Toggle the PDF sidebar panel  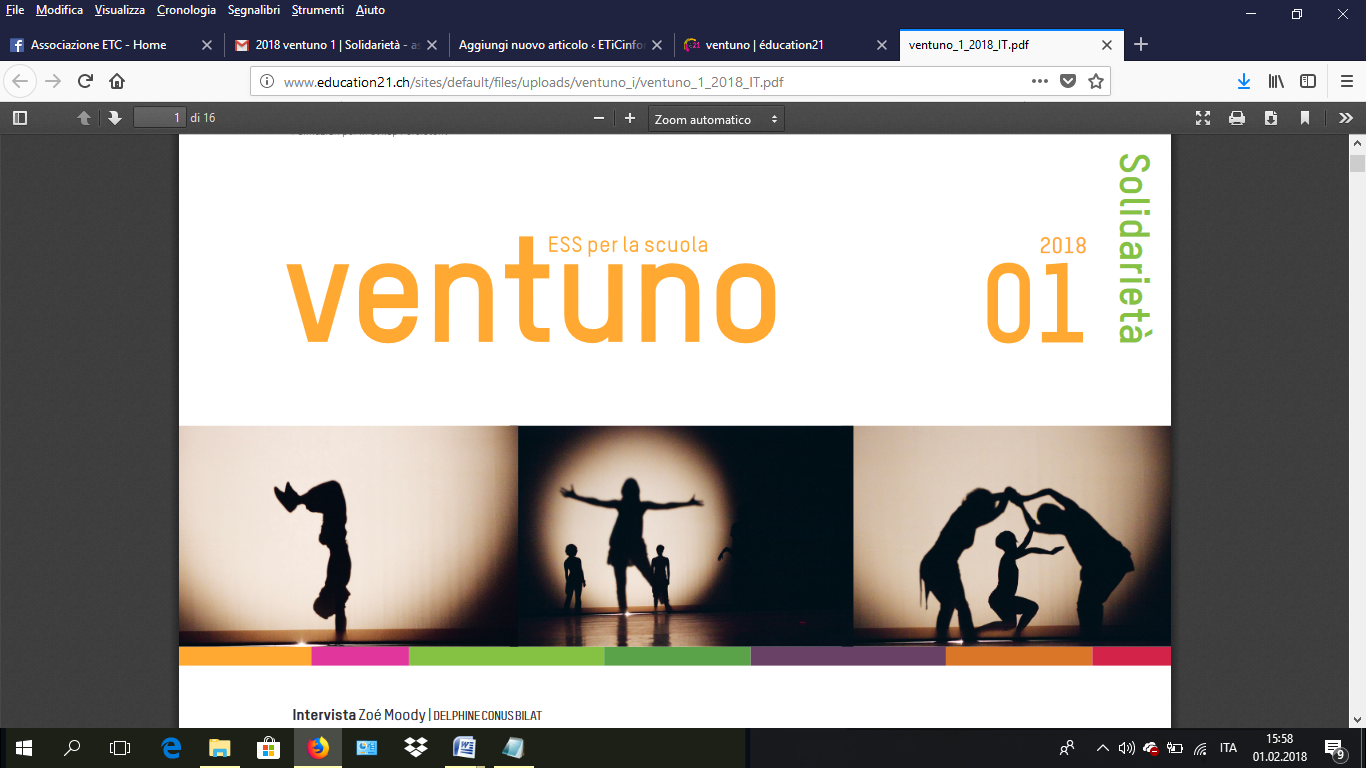pyautogui.click(x=20, y=118)
